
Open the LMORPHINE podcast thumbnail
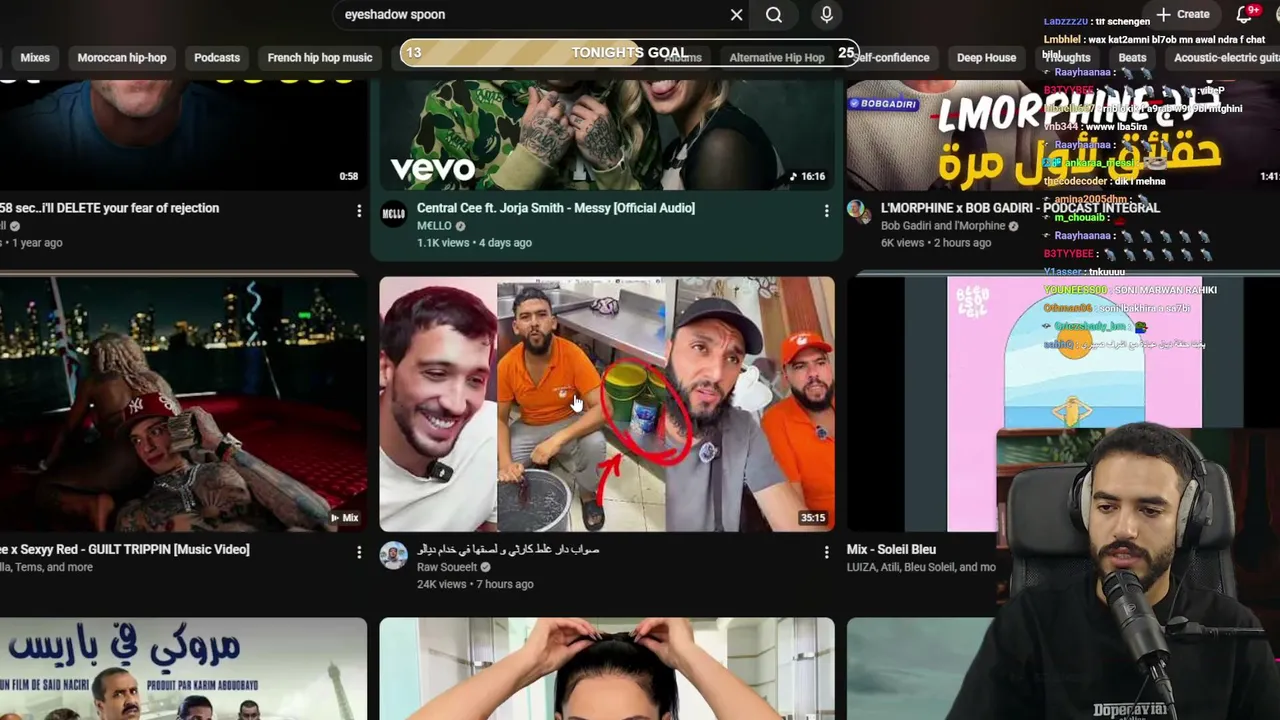1063,135
